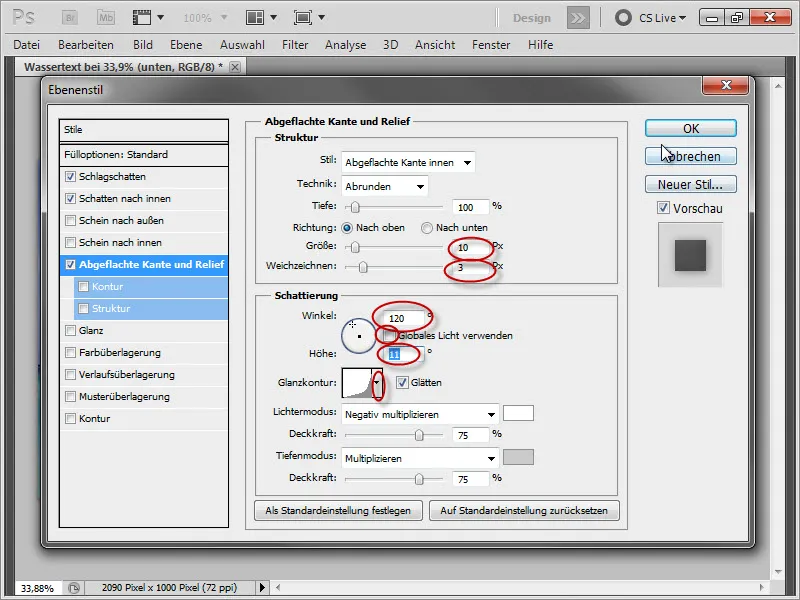Image resolution: width=800 pixels, height=600 pixels.
Task: Click the status bar document info icon
Action: (74, 588)
